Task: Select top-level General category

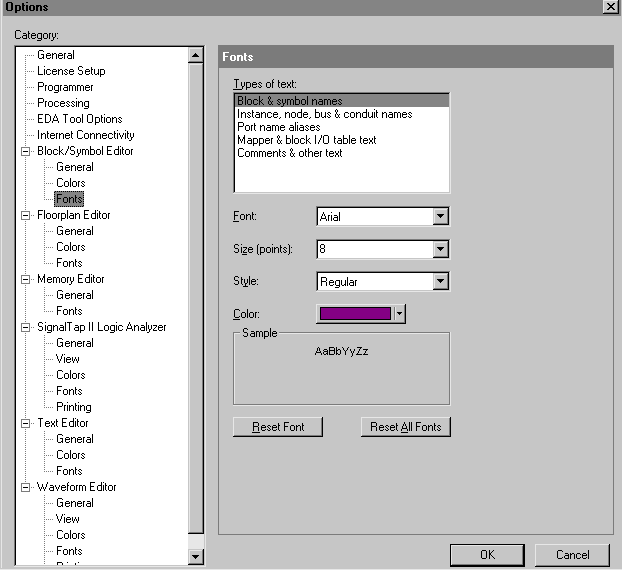Action: (56, 55)
